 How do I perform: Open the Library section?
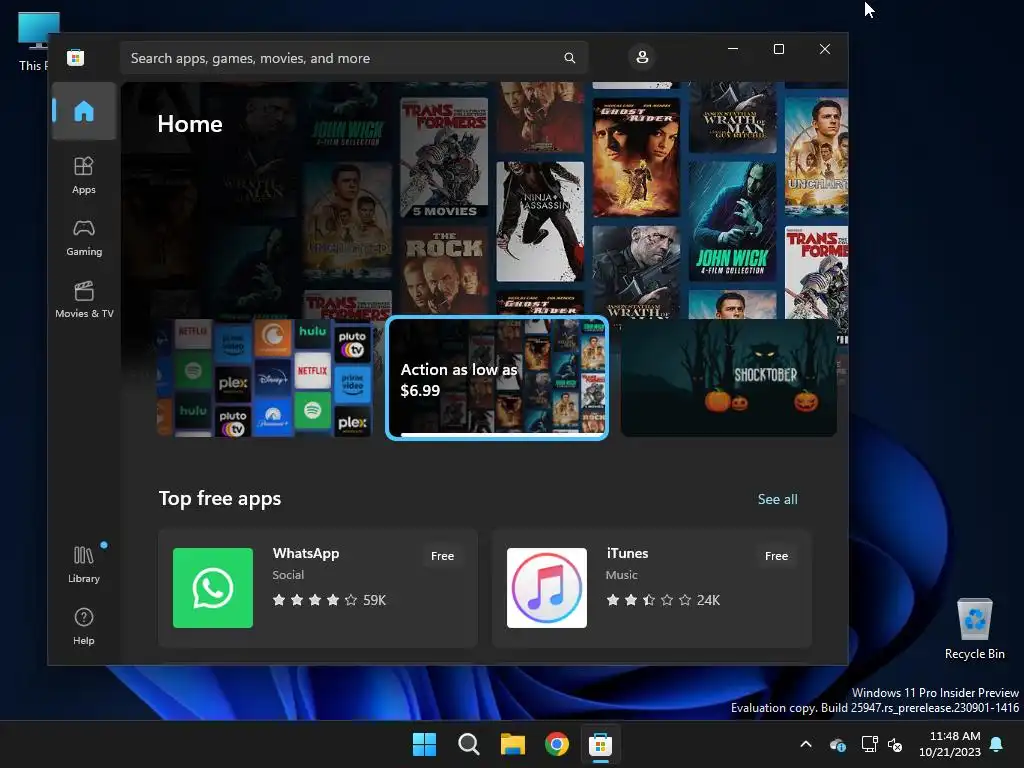pos(84,564)
